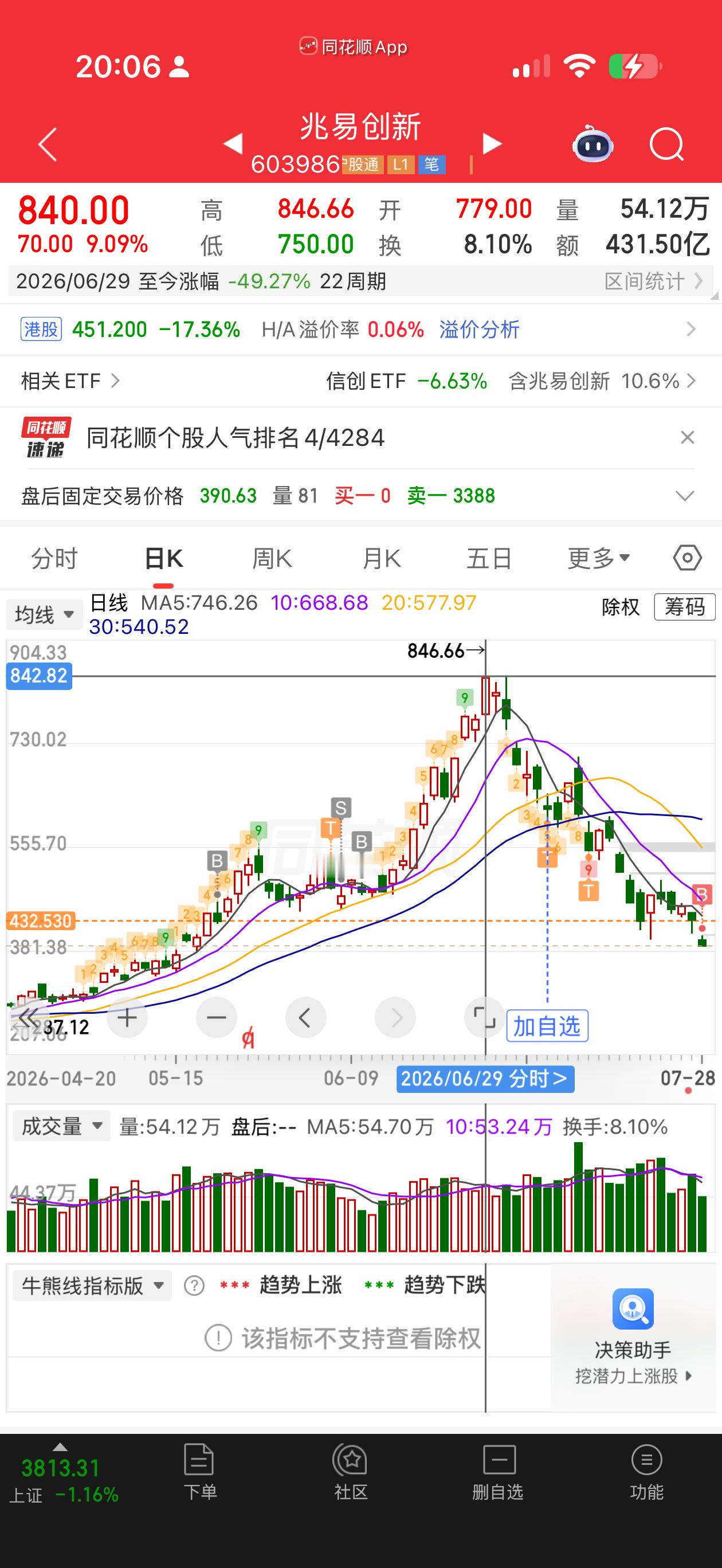Image resolution: width=722 pixels, height=1568 pixels.
Task: Tap the H/A溢价率 0.06% text
Action: point(343,330)
